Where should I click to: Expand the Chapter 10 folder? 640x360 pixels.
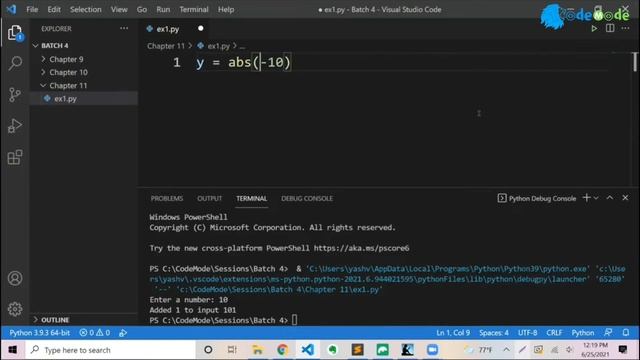(68, 72)
